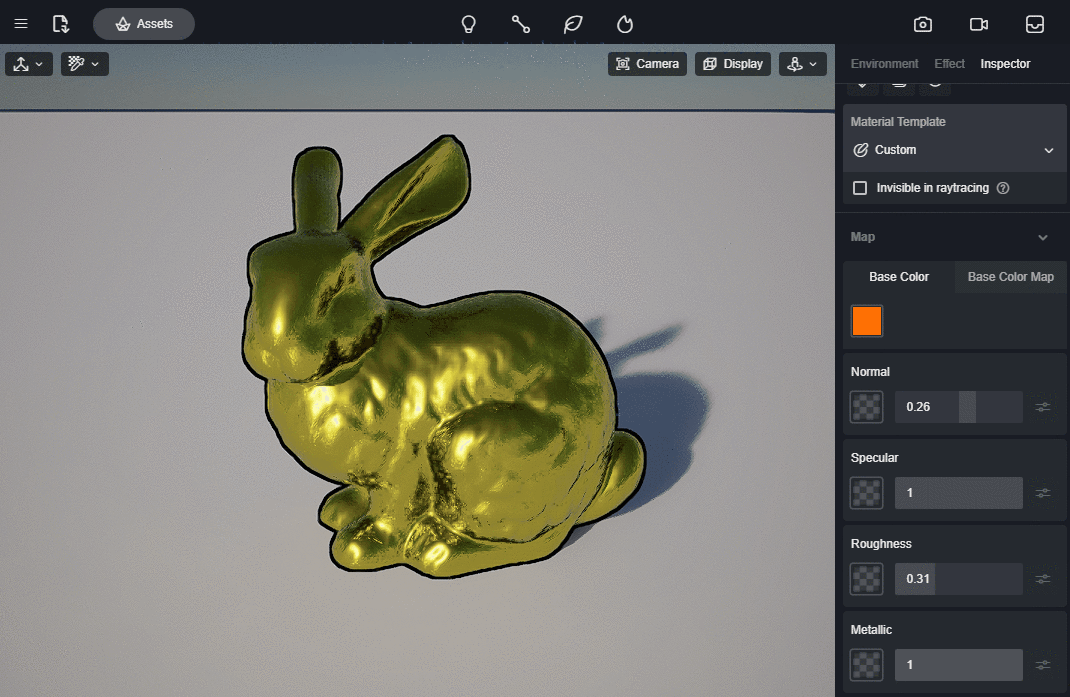Open Specular advanced settings sliders icon
1070x697 pixels.
[x=1043, y=493]
